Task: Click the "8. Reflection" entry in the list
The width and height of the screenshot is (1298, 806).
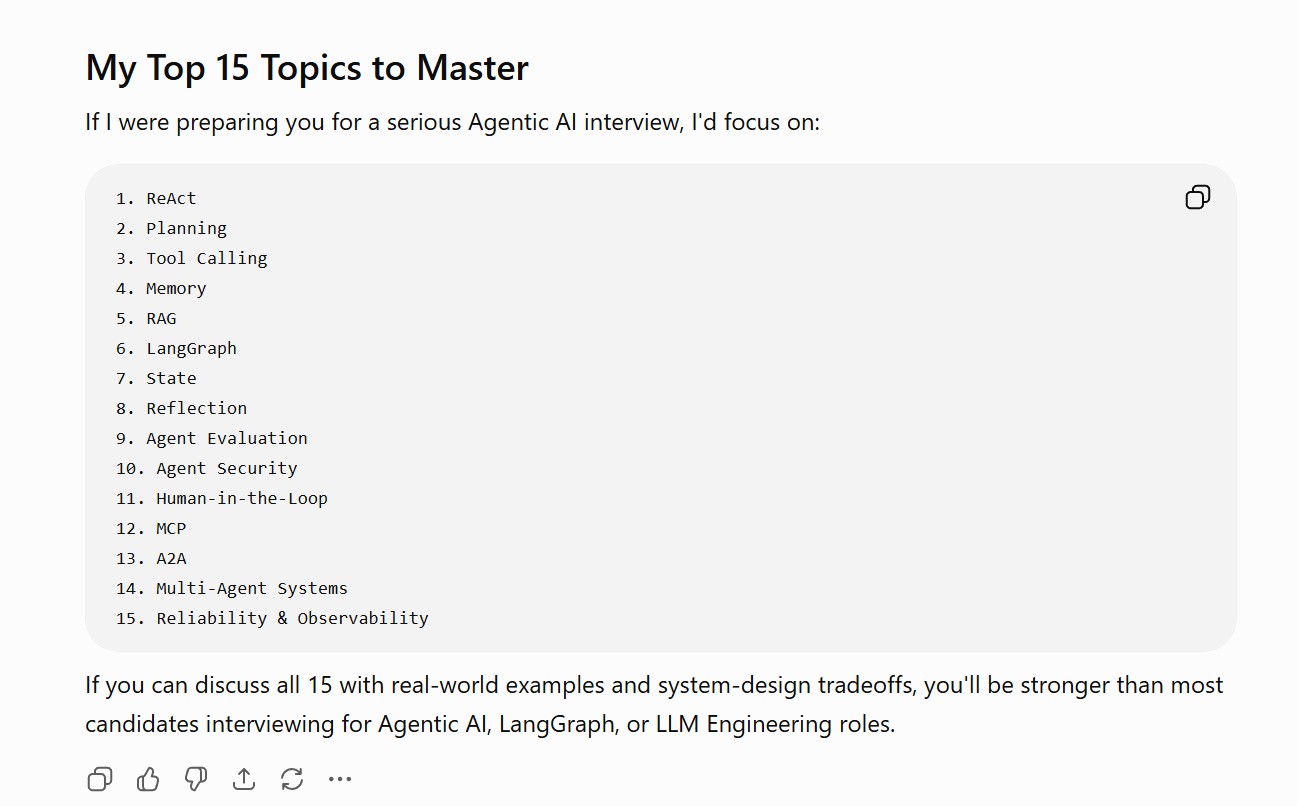Action: tap(181, 408)
